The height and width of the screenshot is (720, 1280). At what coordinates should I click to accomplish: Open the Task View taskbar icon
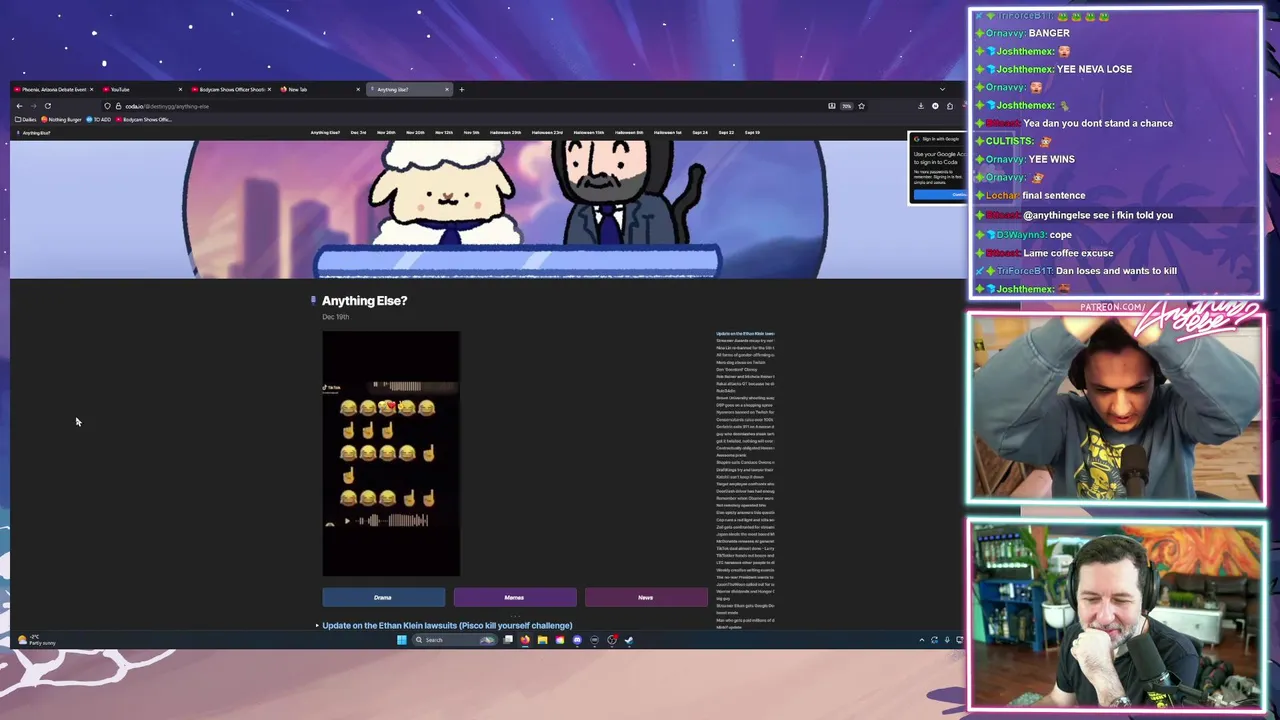click(x=508, y=640)
